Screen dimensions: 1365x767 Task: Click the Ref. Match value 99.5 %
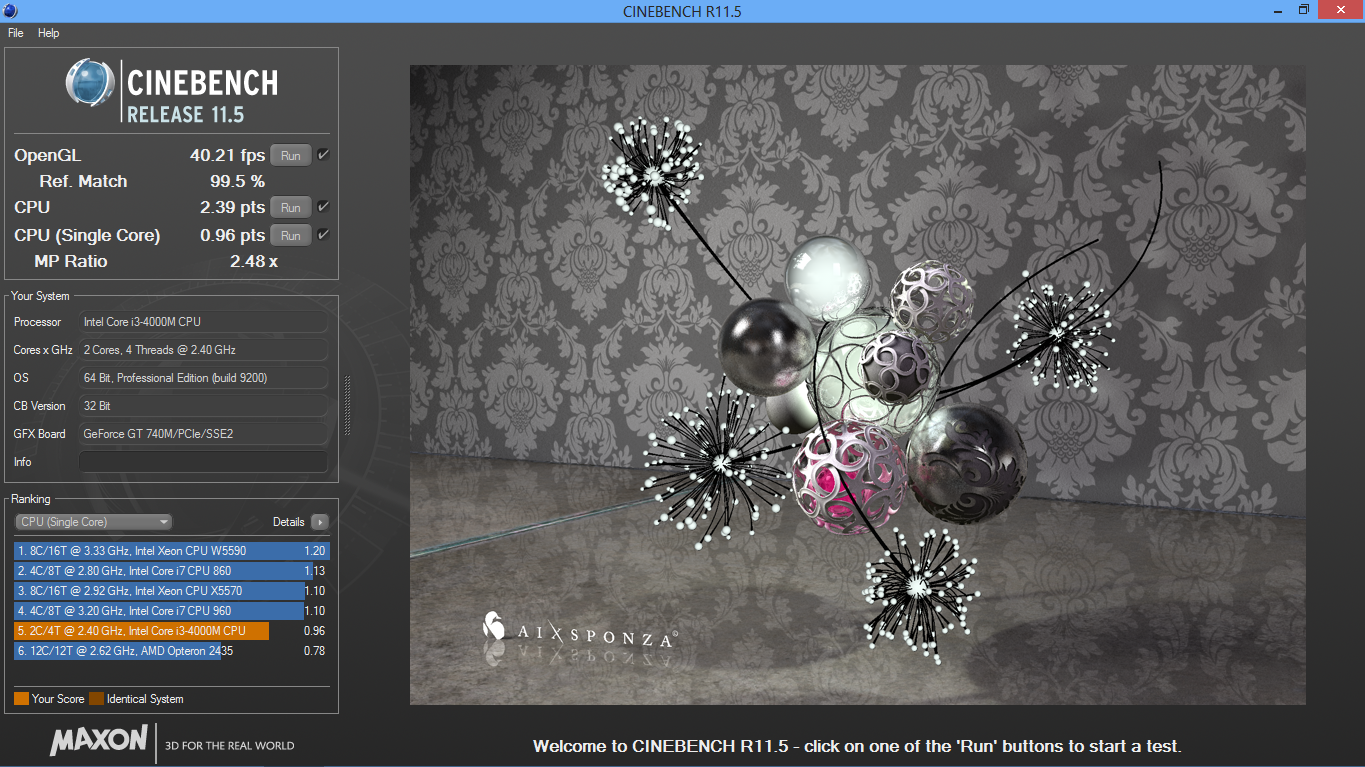[x=237, y=181]
